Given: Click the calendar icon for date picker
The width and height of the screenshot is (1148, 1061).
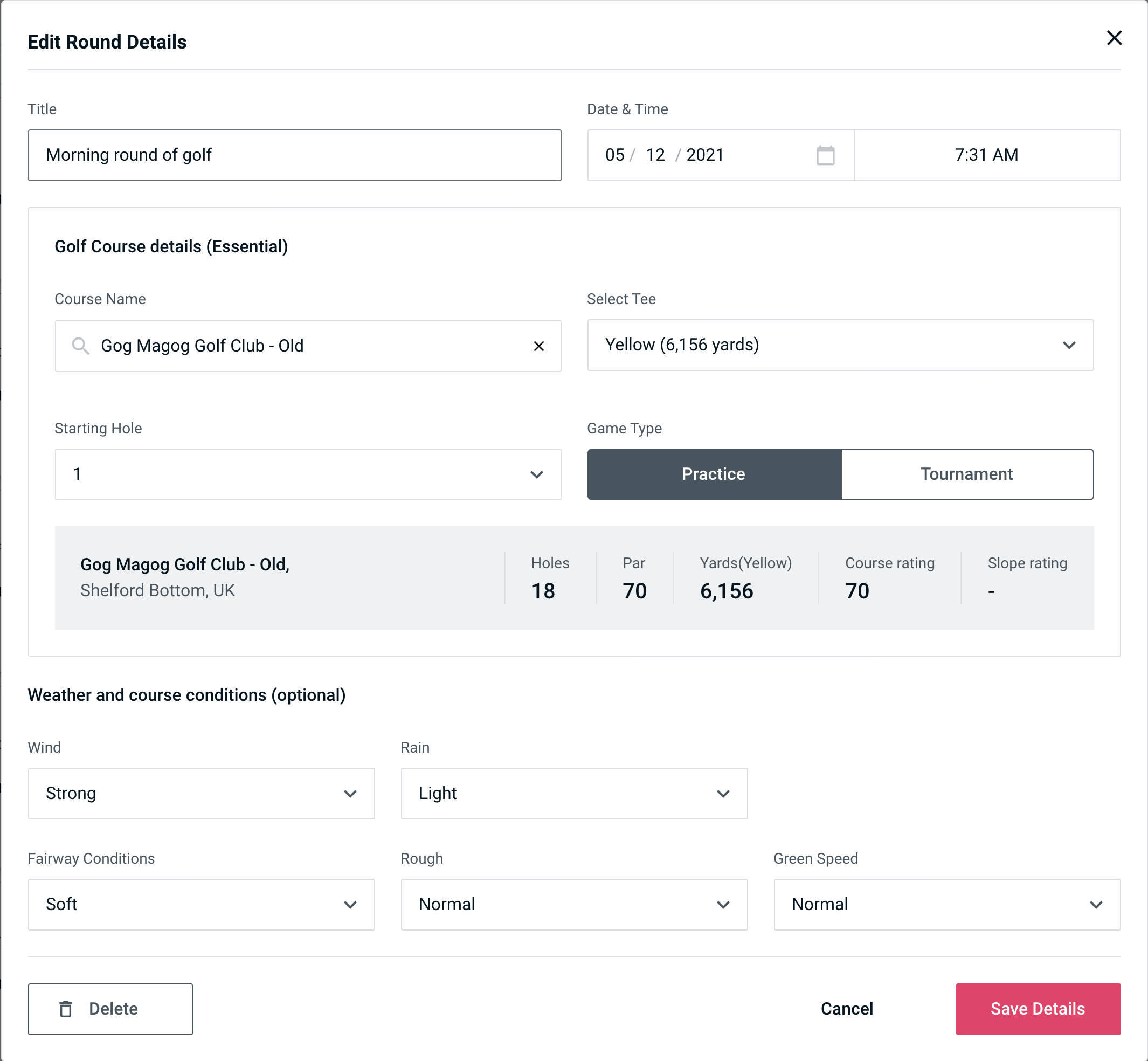Looking at the screenshot, I should (x=826, y=155).
